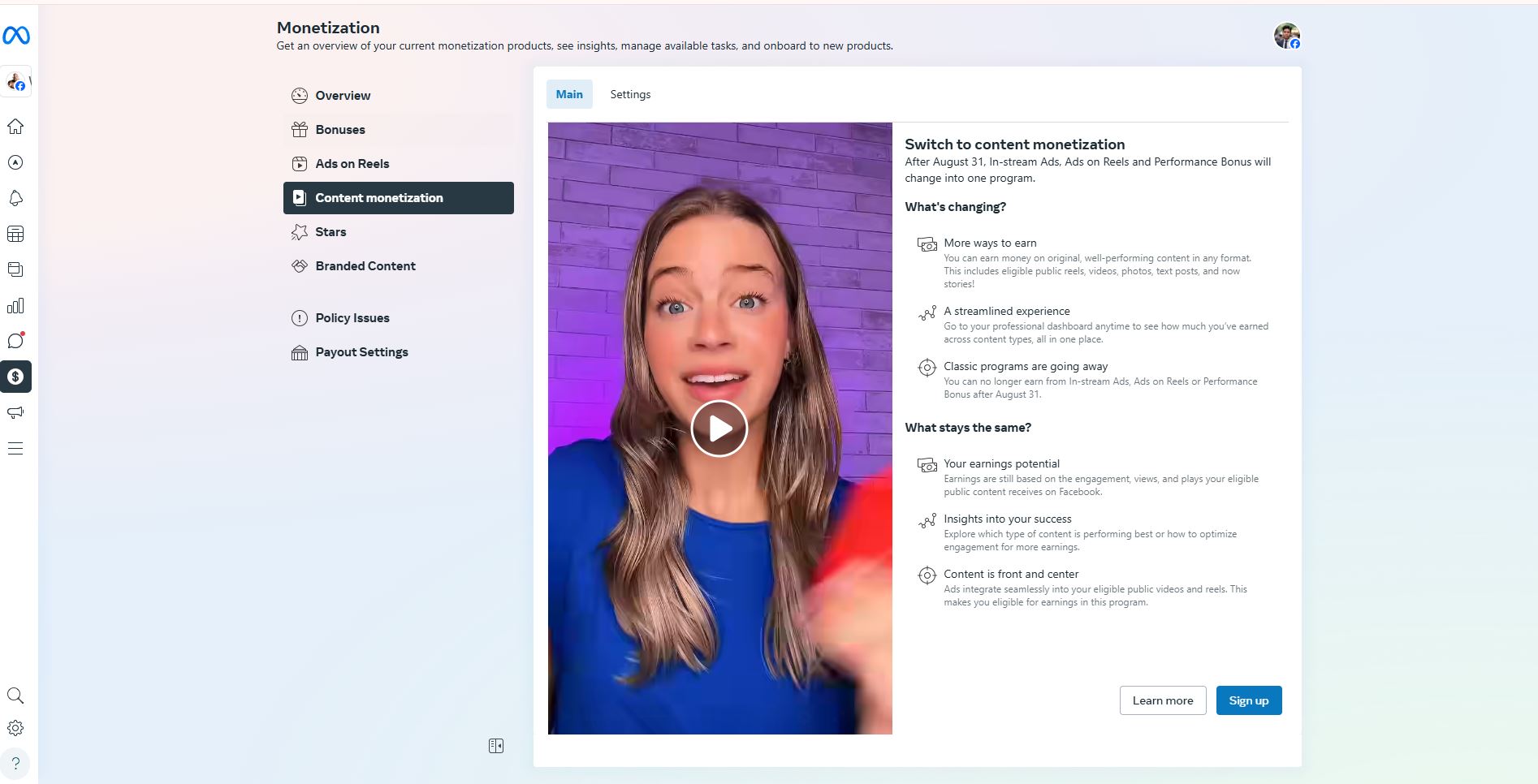Click 'Insights into your success' text
This screenshot has height=784, width=1538.
[x=1008, y=519]
